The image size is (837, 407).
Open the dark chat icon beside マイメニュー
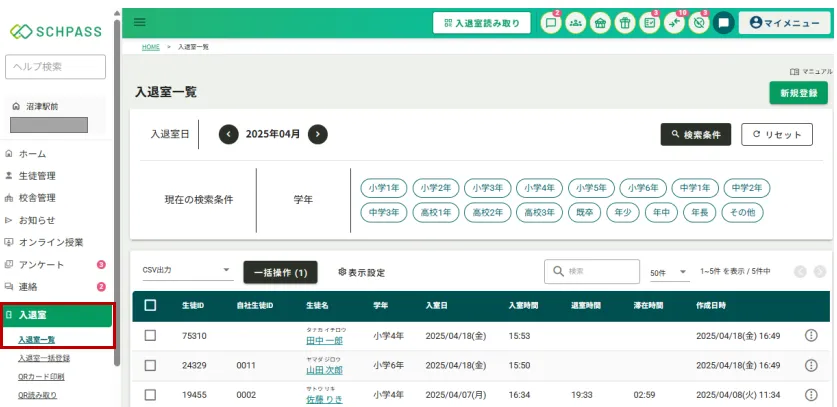pos(724,22)
